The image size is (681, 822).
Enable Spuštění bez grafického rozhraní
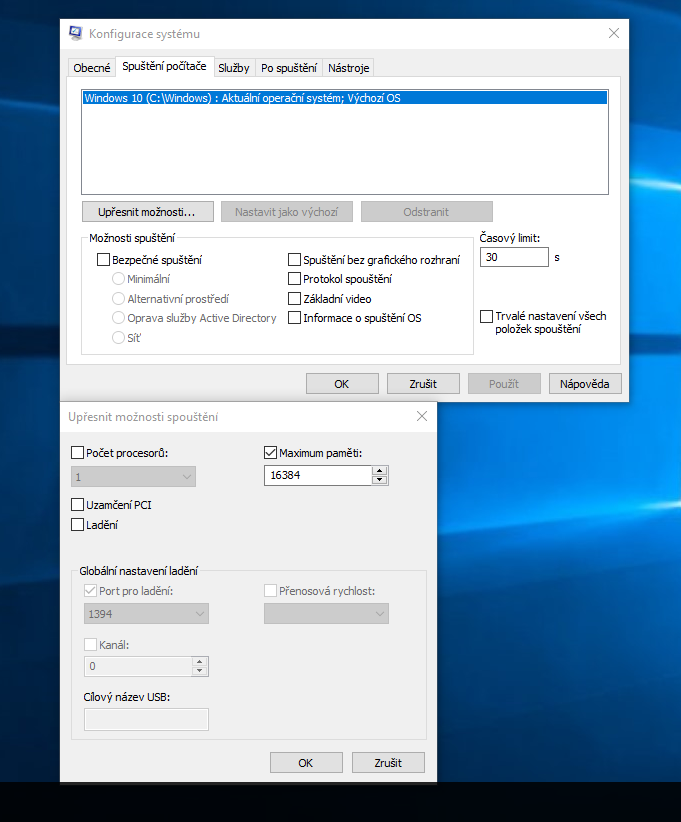click(294, 260)
